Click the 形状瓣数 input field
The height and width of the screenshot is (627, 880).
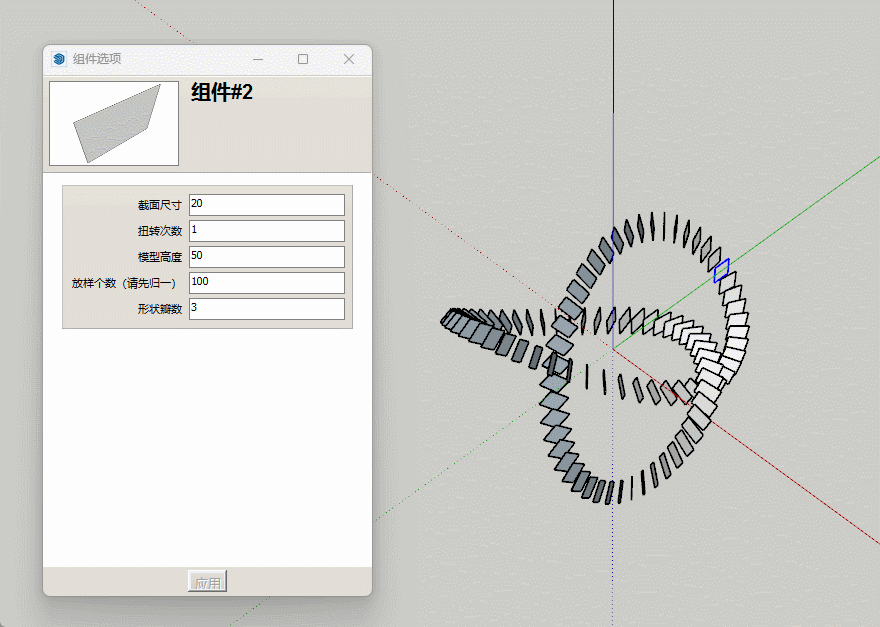(267, 309)
